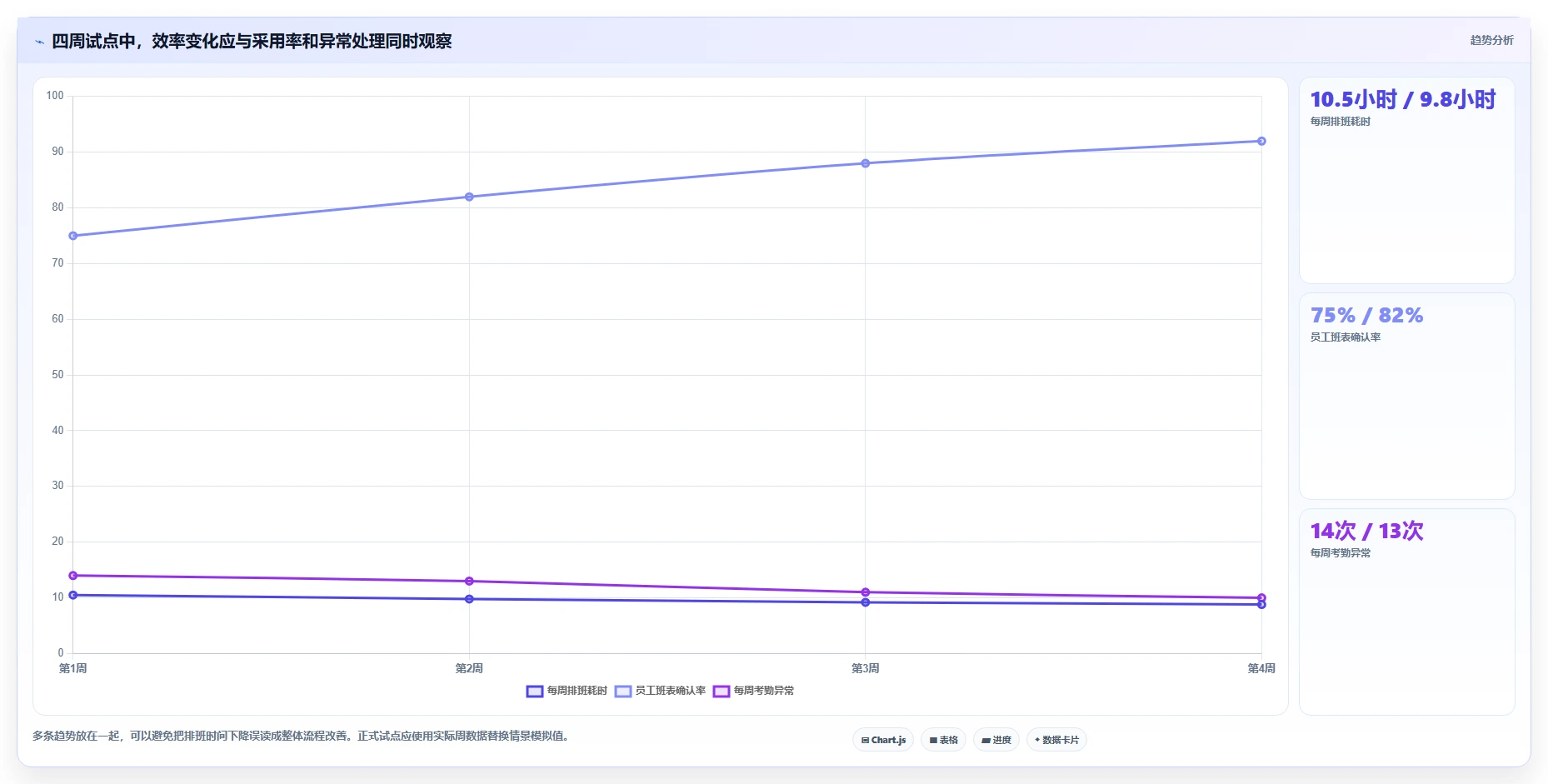Click the 50 y-axis label
The height and width of the screenshot is (784, 1548).
tap(57, 375)
